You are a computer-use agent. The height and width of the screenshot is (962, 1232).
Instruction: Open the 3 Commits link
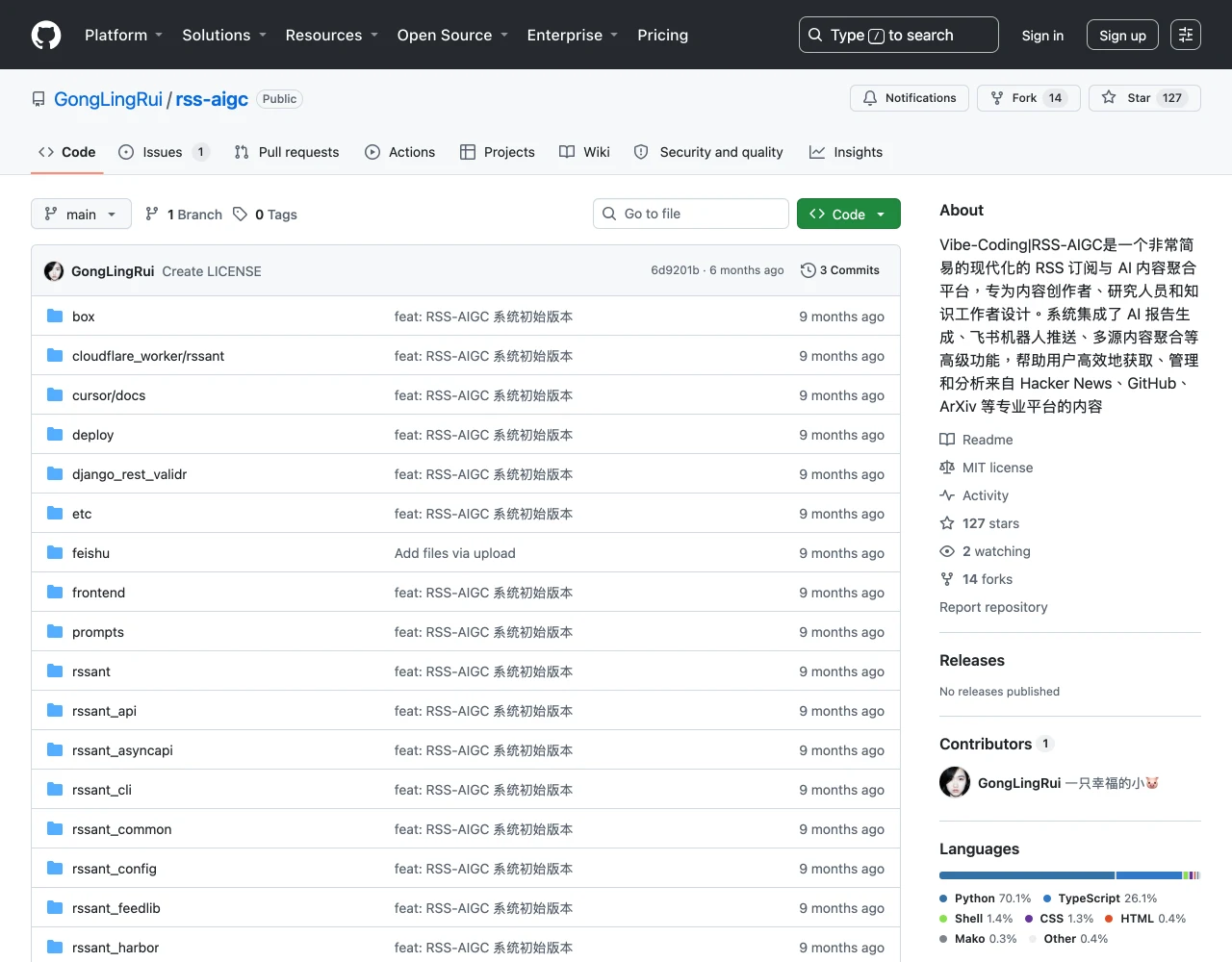pos(840,270)
